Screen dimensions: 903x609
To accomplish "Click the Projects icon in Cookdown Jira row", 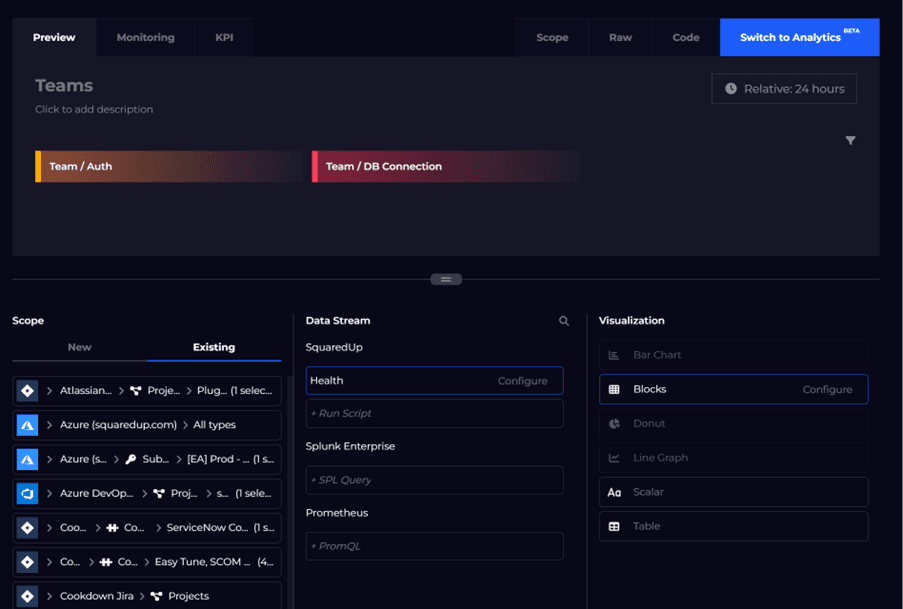I will (156, 596).
